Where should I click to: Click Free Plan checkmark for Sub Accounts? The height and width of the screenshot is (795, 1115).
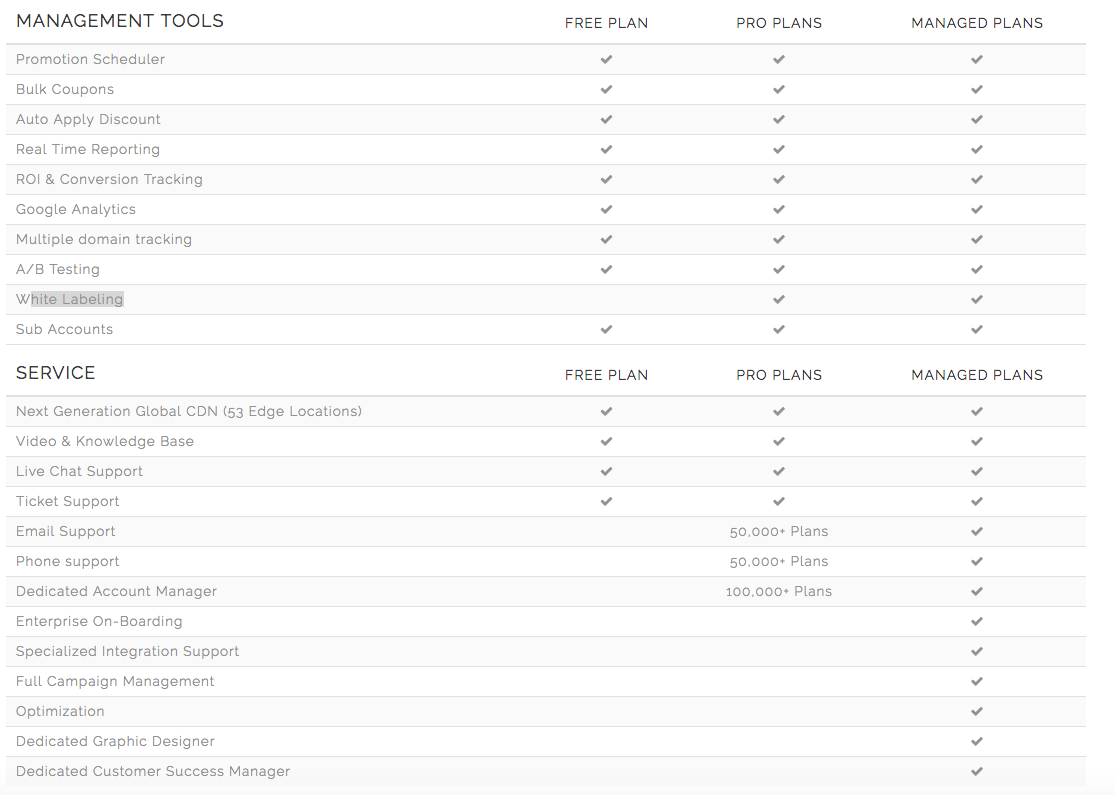pos(606,329)
